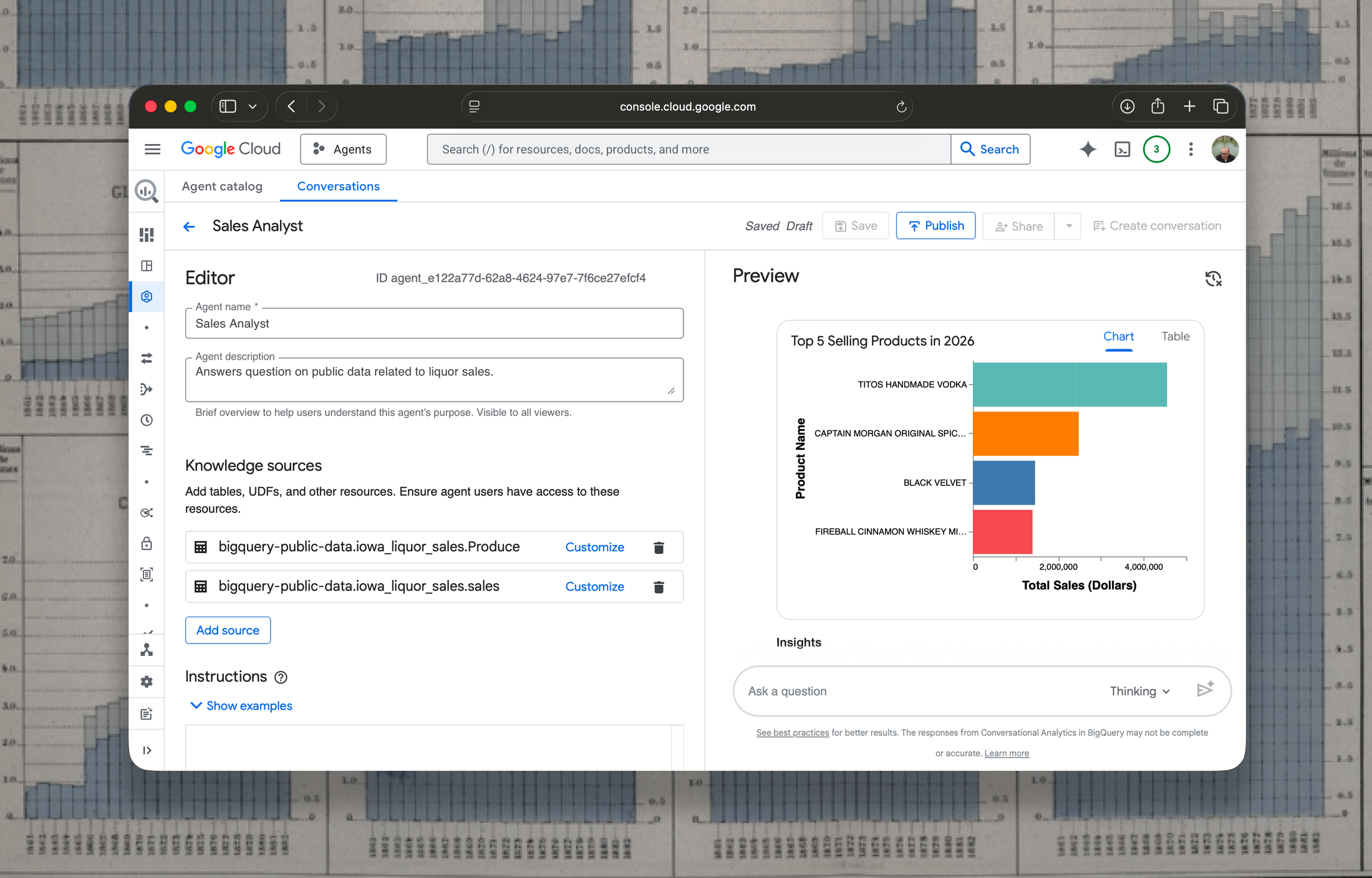Click the red Fireball Cinnamon Whiskey bar

tap(1002, 531)
